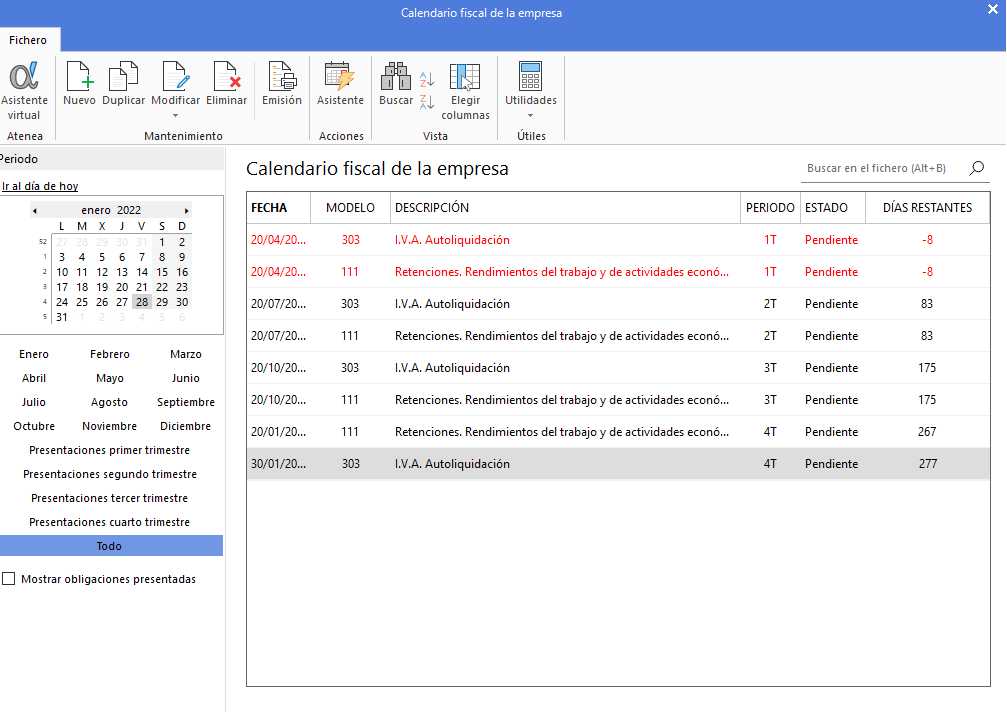Screen dimensions: 1007x712
Task: Filter by Junio
Action: click(x=186, y=378)
